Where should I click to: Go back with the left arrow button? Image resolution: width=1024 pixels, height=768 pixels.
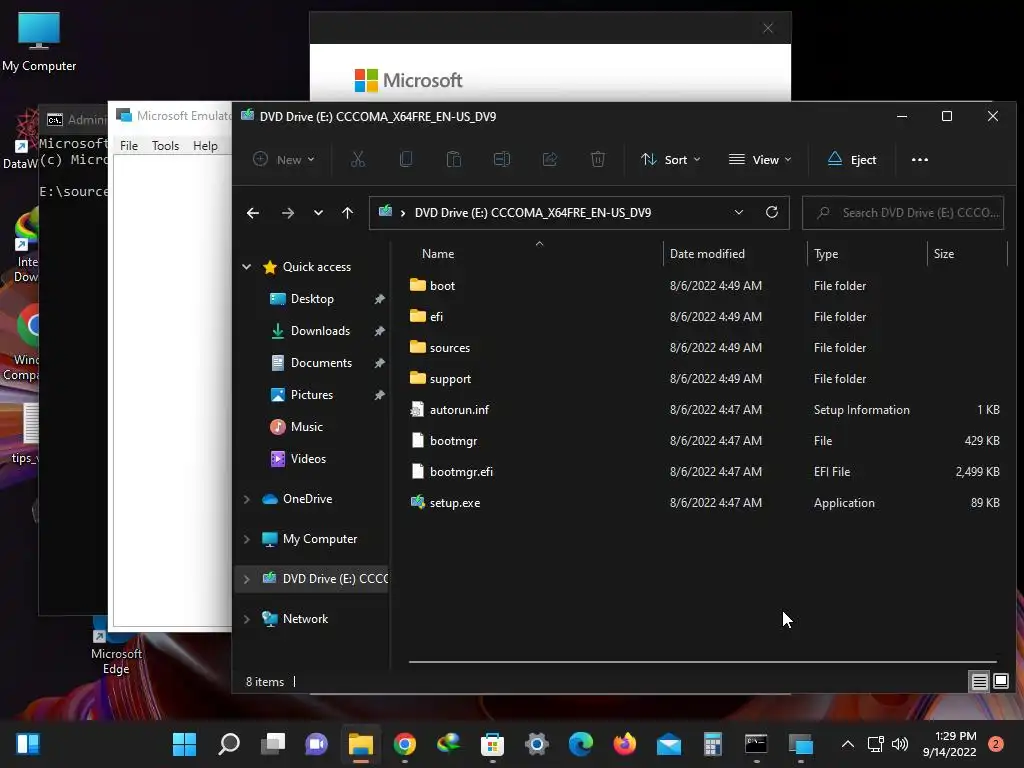[x=253, y=213]
